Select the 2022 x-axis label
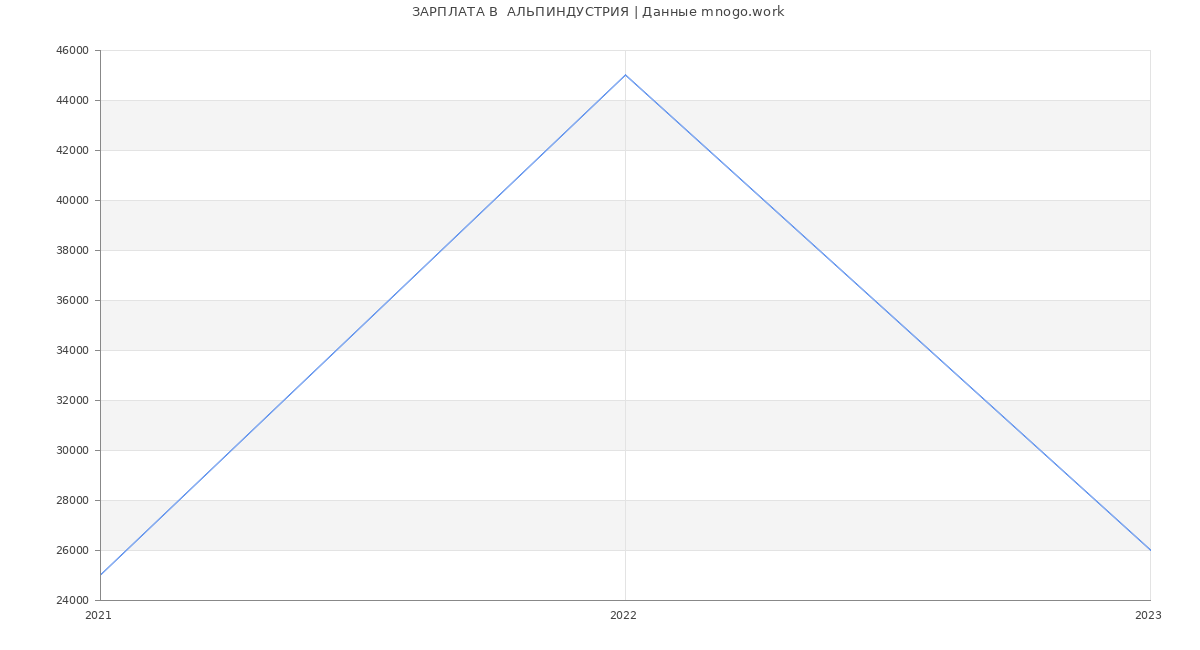This screenshot has height=650, width=1200. [623, 616]
